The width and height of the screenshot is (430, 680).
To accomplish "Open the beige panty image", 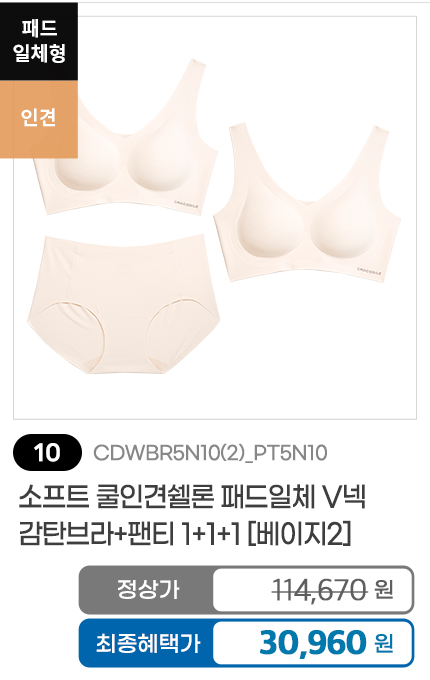I will click(x=124, y=304).
